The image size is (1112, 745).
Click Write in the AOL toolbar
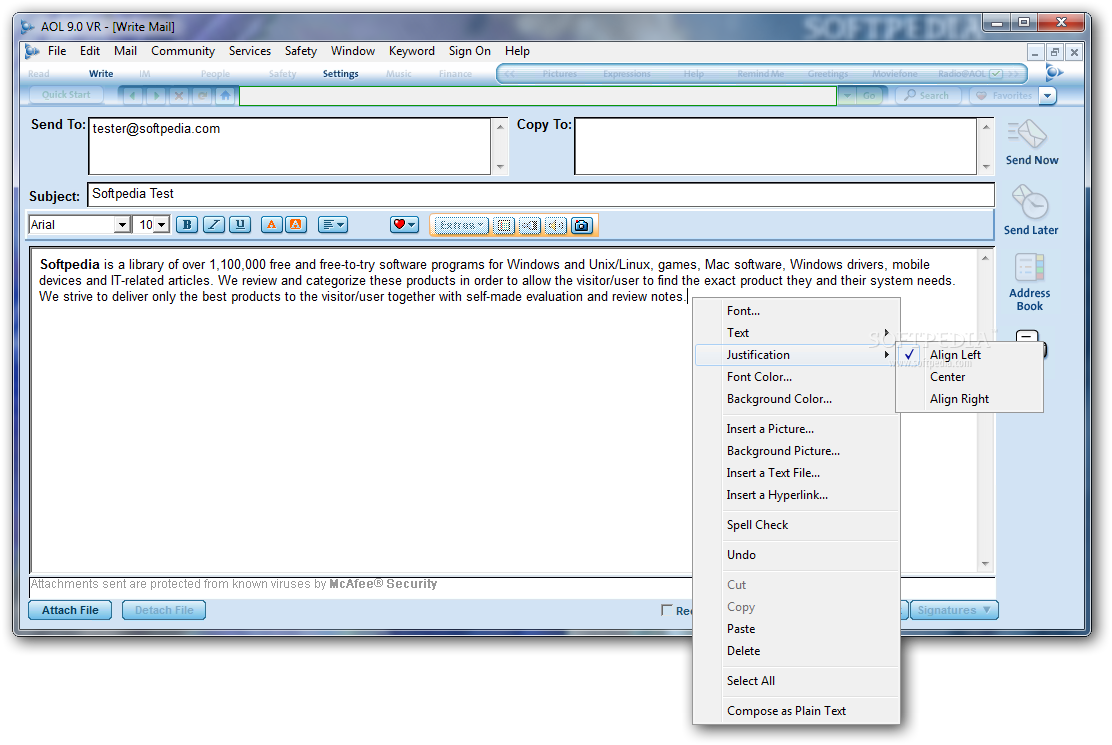coord(101,74)
